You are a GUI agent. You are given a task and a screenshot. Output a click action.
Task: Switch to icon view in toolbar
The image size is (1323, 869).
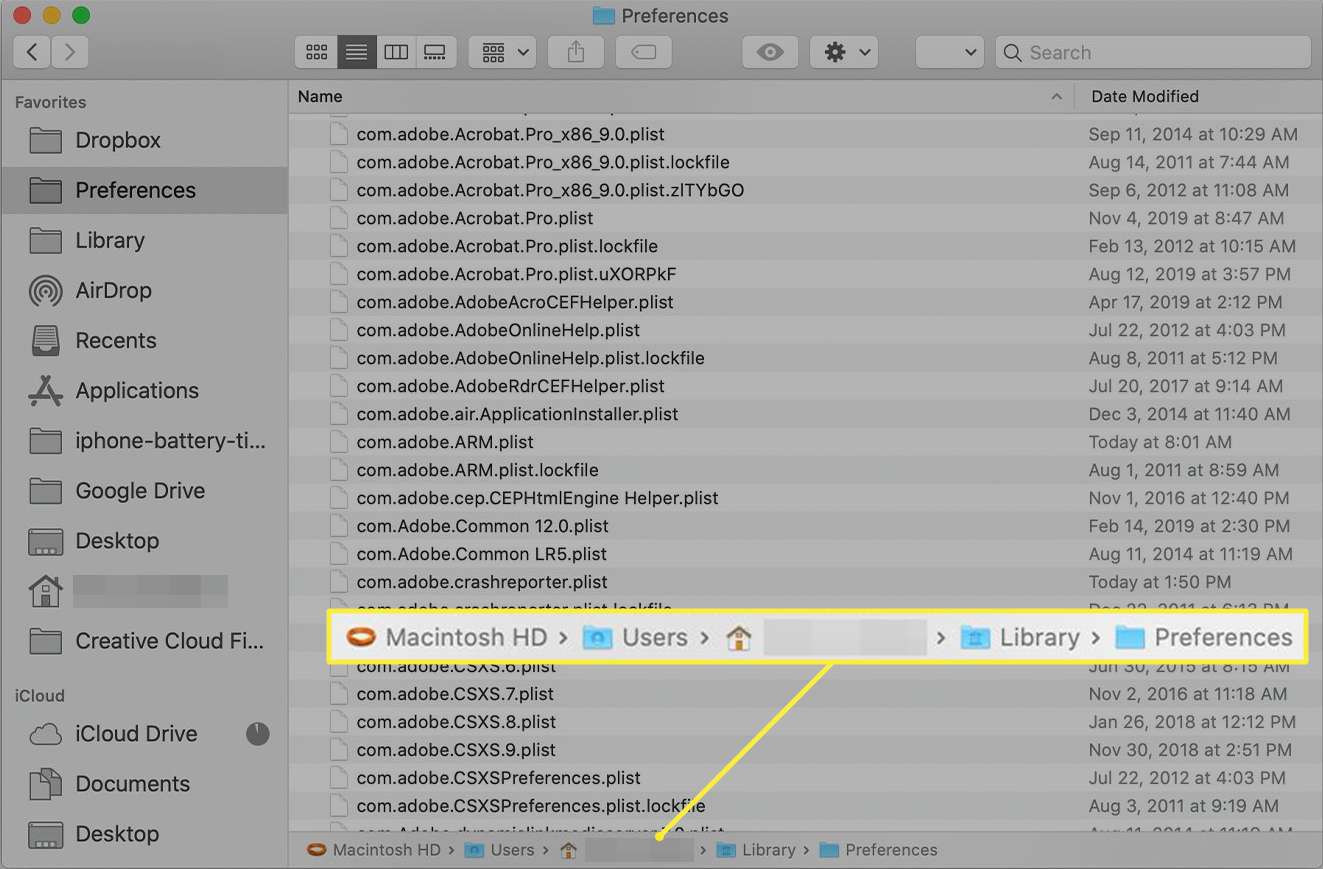[316, 53]
